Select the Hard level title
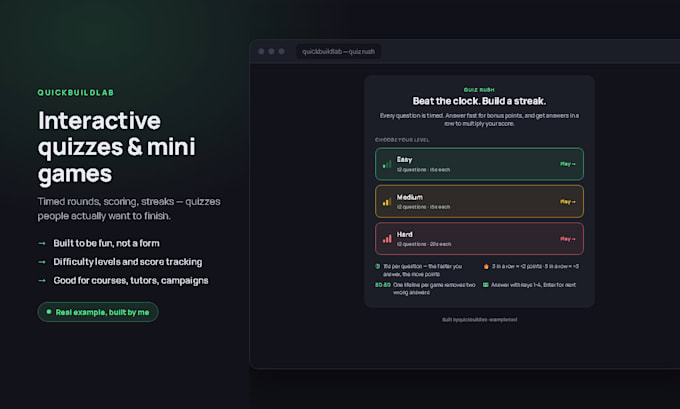The height and width of the screenshot is (409, 680). pos(405,234)
